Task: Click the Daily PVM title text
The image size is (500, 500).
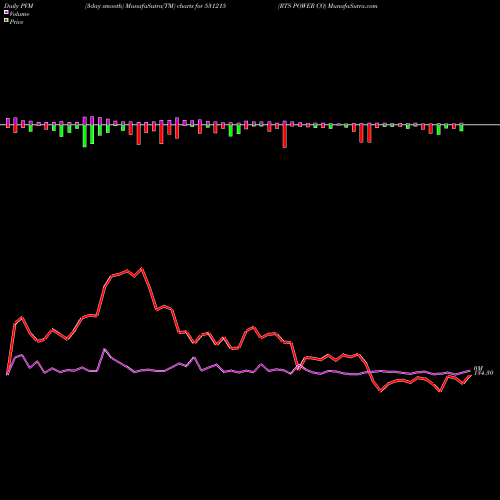Action: pyautogui.click(x=19, y=6)
